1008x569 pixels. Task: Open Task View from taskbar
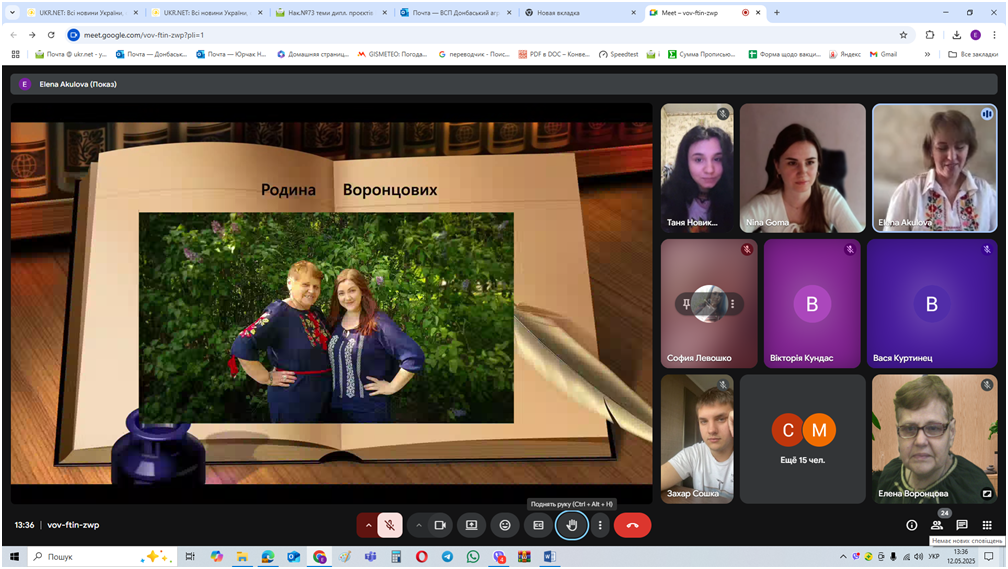(x=190, y=556)
